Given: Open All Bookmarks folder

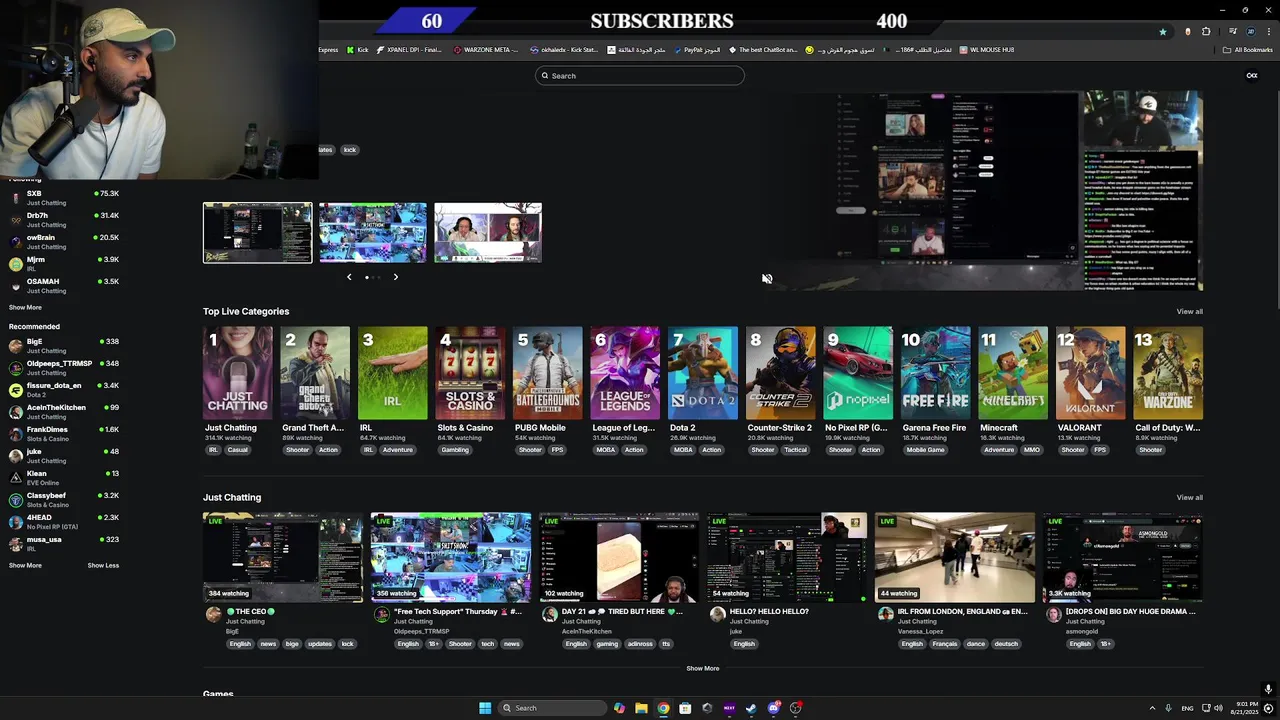Looking at the screenshot, I should click(1247, 50).
